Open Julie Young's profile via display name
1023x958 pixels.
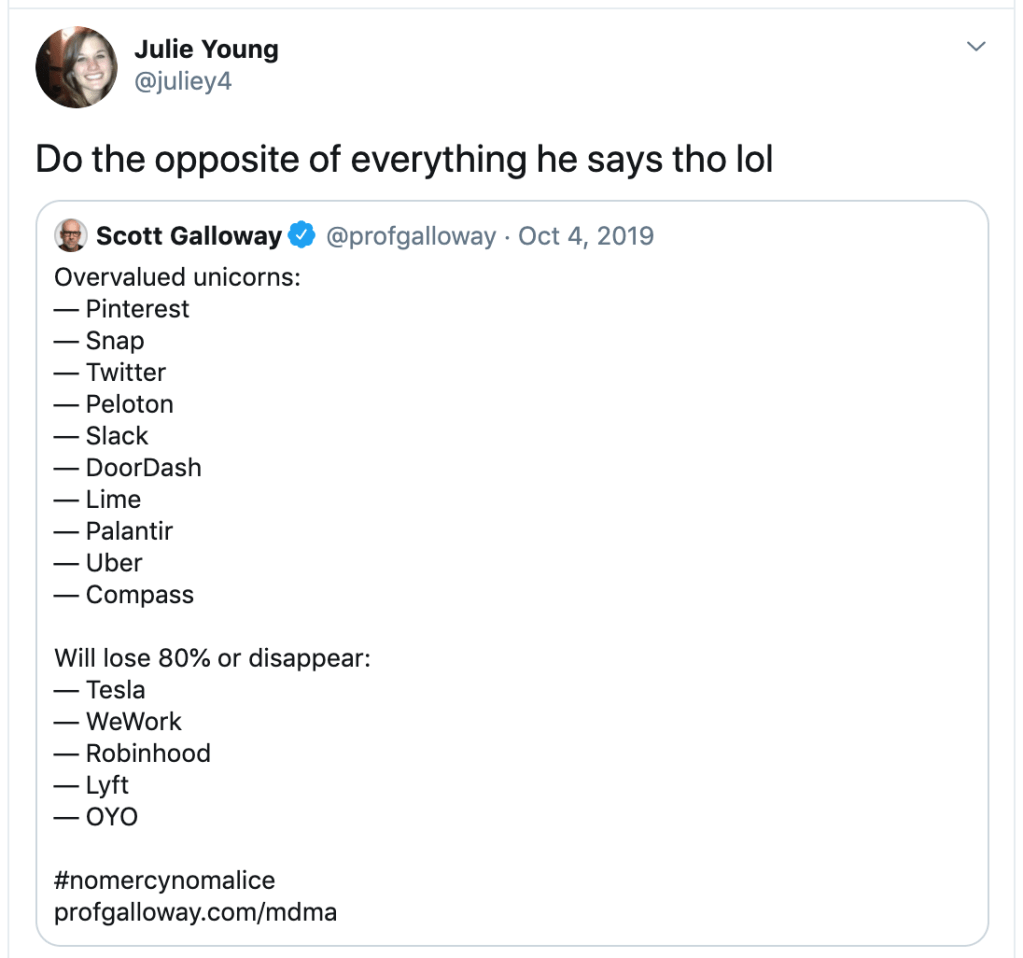[x=206, y=49]
